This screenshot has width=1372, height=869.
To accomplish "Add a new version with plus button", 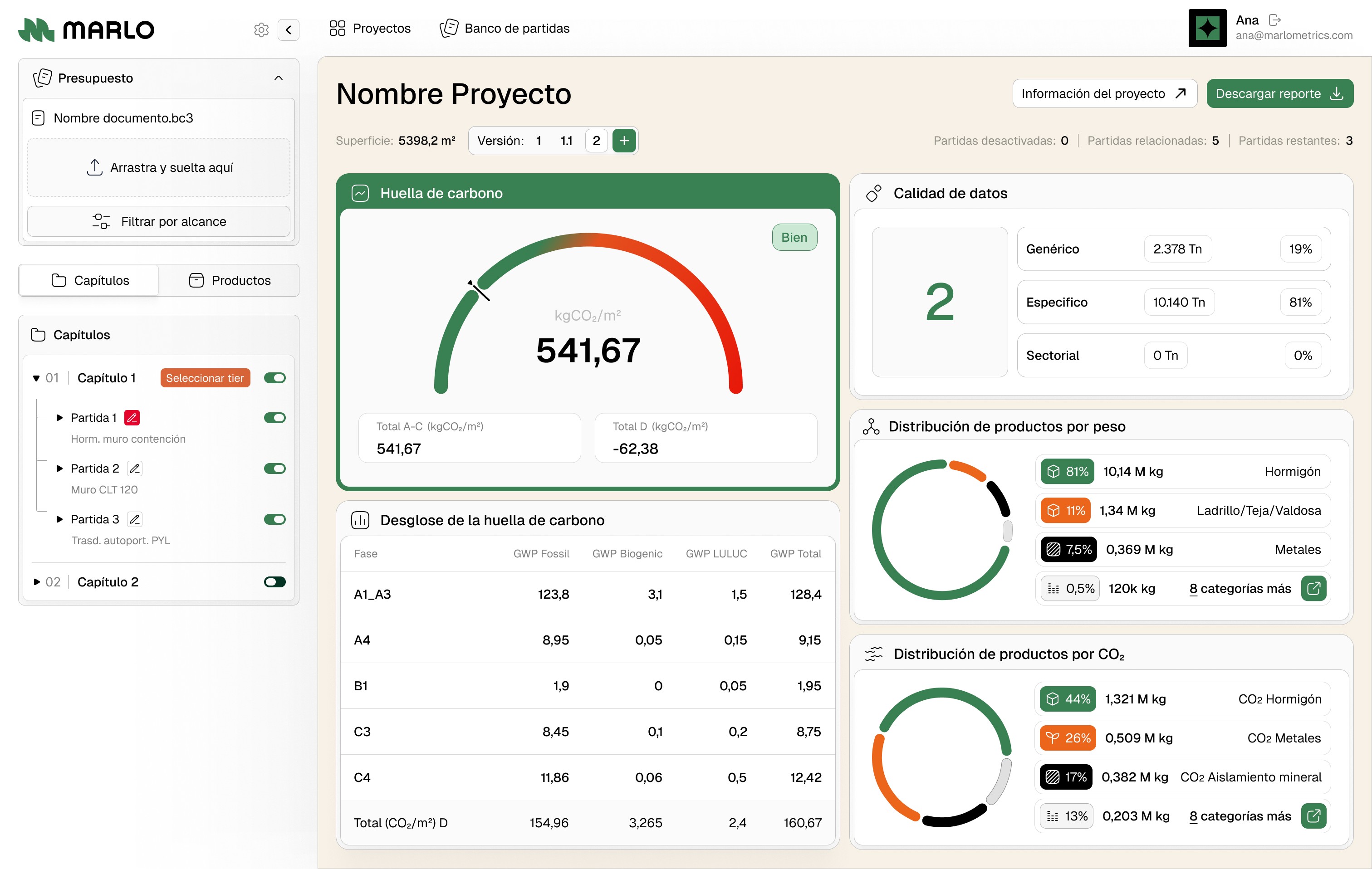I will [624, 141].
